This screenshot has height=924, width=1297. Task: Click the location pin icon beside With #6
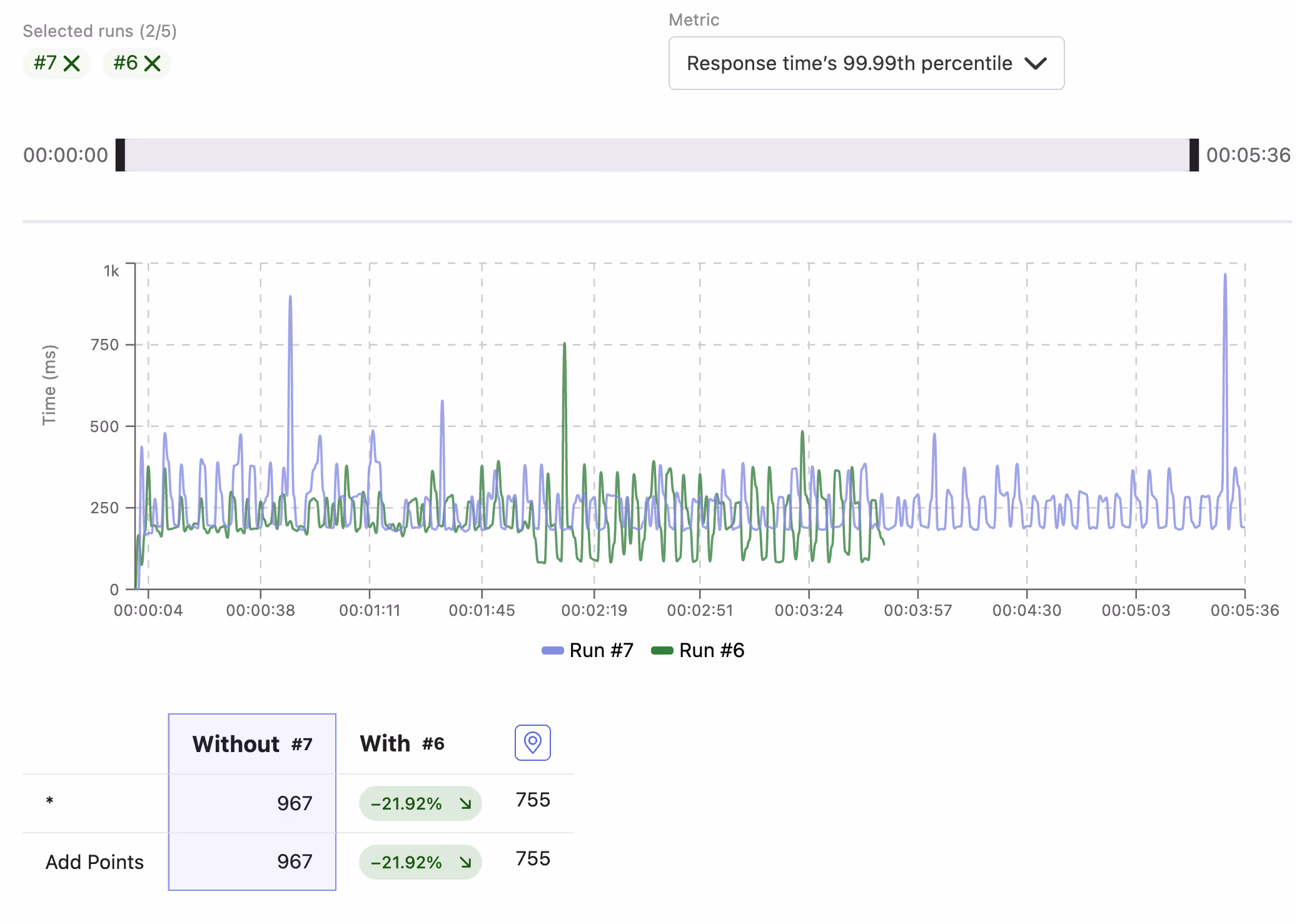532,743
